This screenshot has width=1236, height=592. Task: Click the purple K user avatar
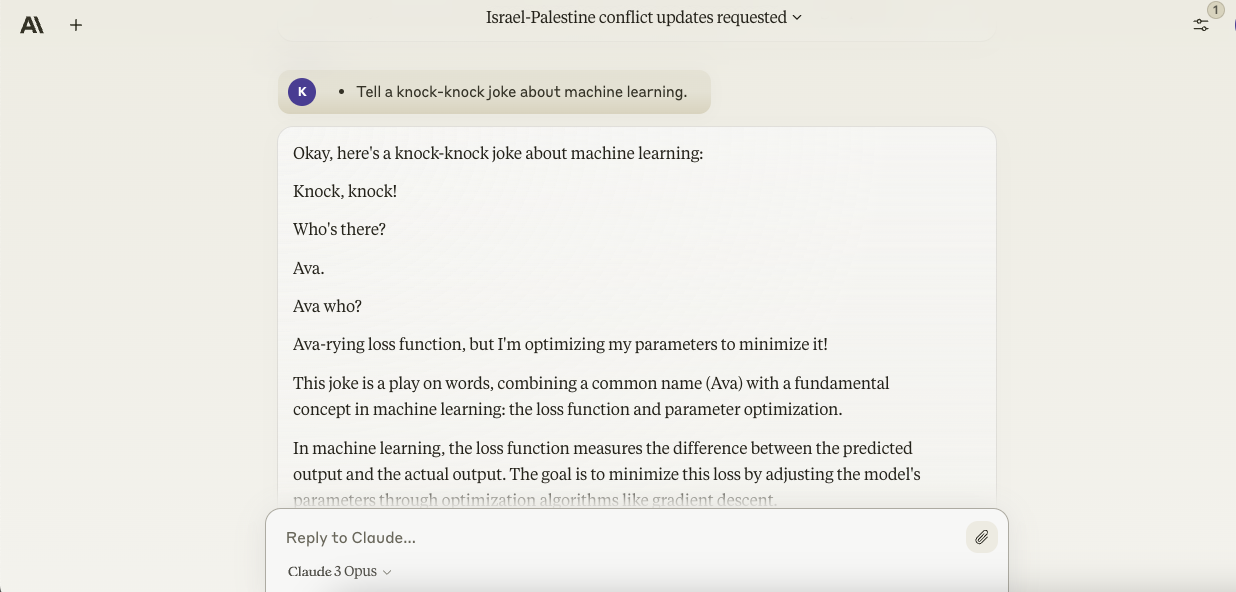(x=302, y=92)
